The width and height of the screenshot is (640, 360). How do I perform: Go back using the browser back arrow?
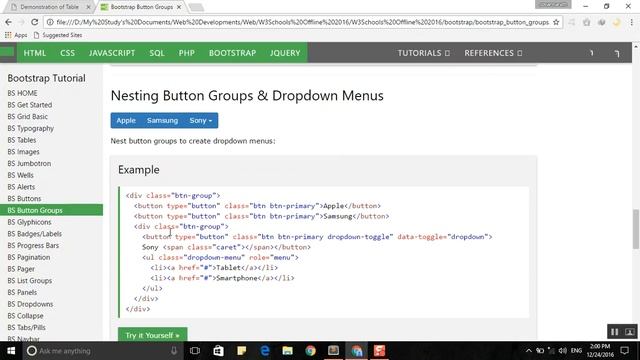pos(9,22)
